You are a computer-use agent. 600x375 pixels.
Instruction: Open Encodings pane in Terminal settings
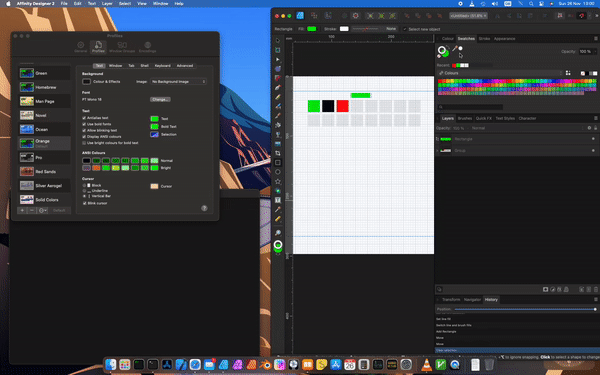[x=147, y=47]
